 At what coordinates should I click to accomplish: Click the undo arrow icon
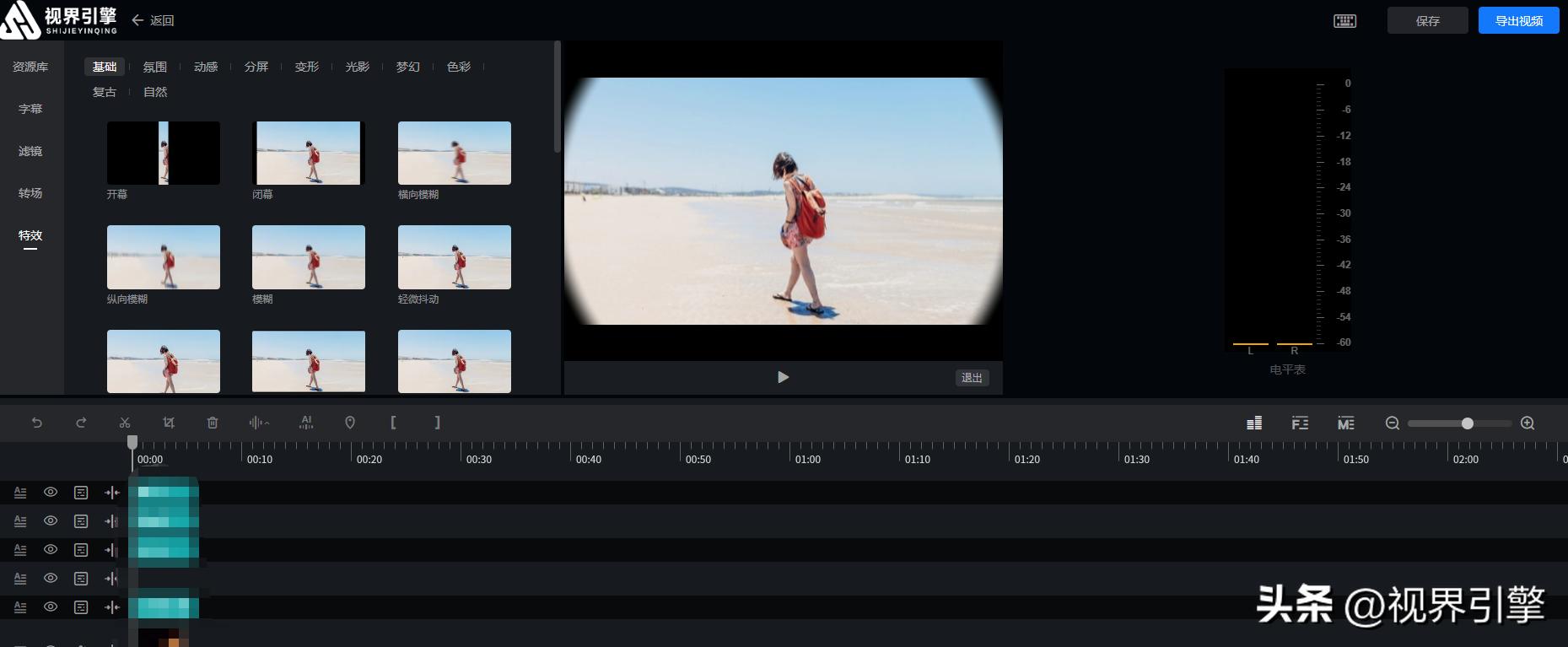pyautogui.click(x=37, y=423)
